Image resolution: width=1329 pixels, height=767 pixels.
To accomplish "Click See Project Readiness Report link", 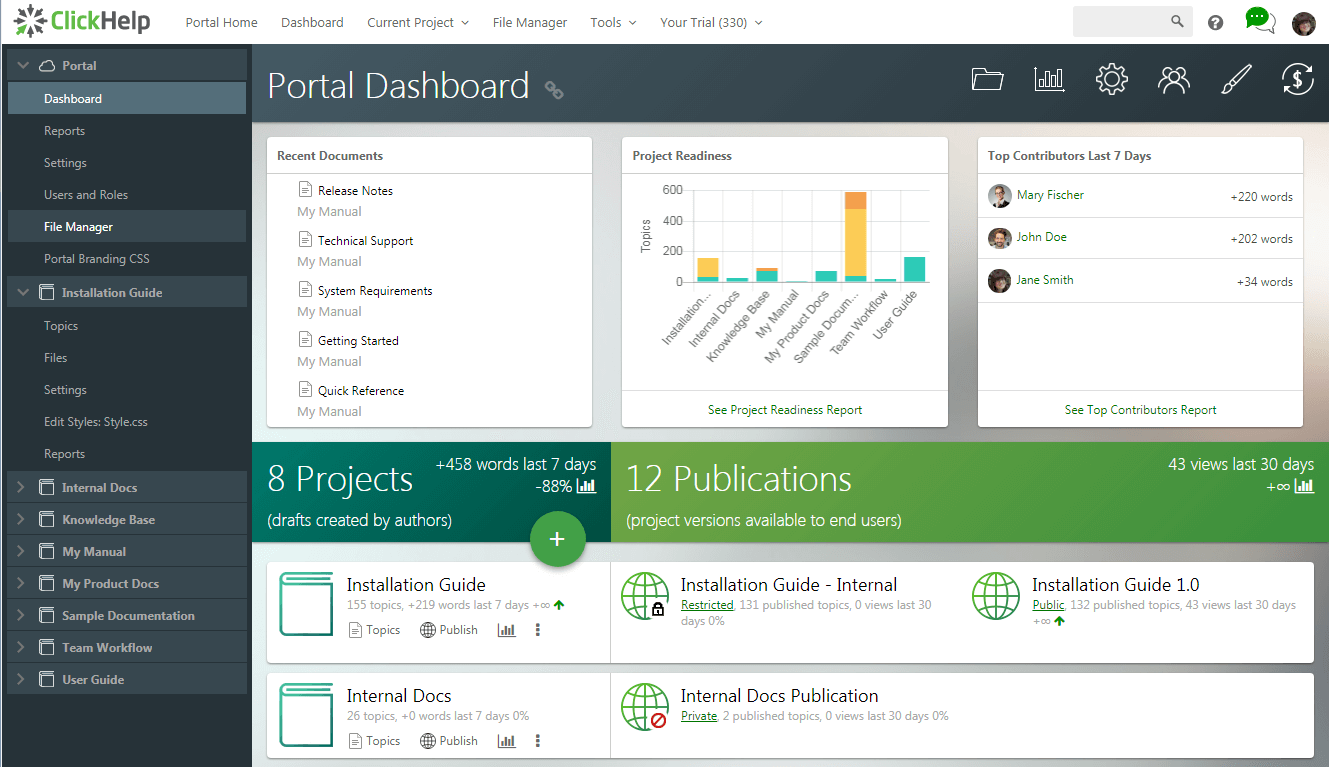I will click(x=785, y=410).
